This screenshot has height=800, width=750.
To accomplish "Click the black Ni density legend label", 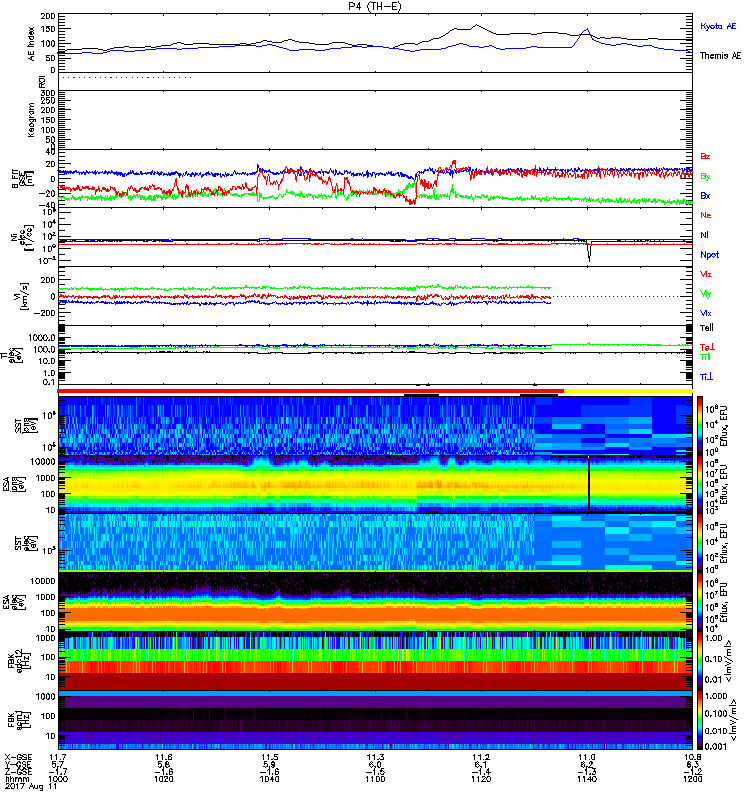I will (704, 235).
